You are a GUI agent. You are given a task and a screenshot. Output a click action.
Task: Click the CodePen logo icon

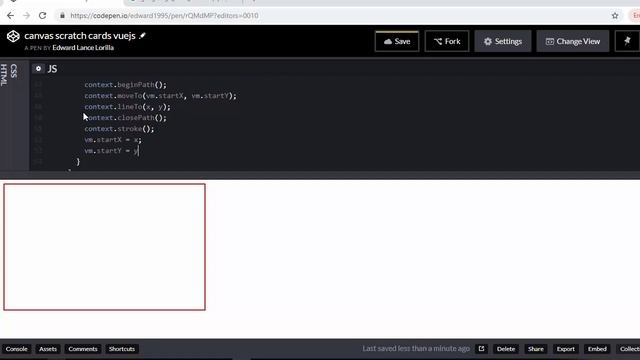[13, 36]
